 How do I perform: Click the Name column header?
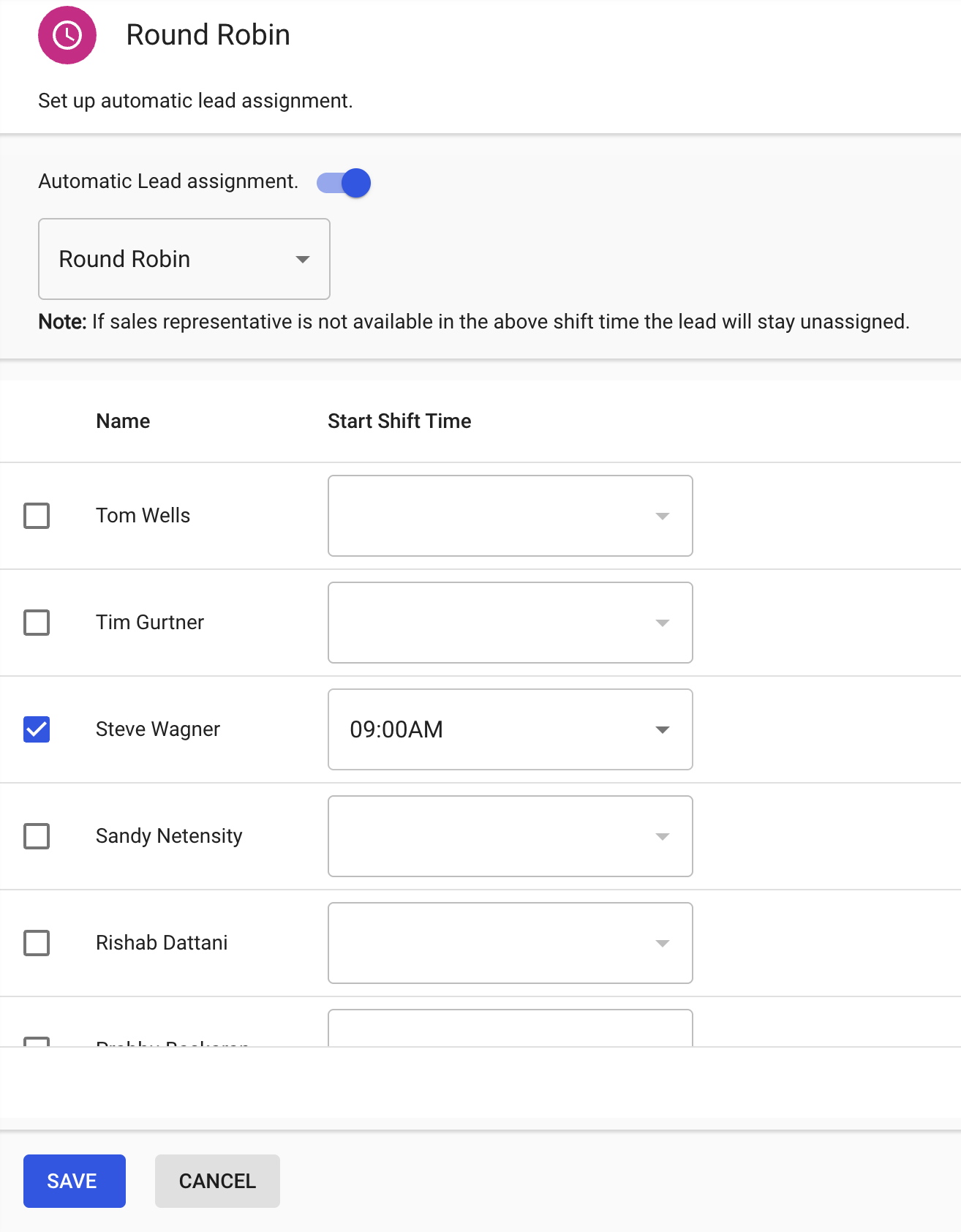tap(123, 421)
